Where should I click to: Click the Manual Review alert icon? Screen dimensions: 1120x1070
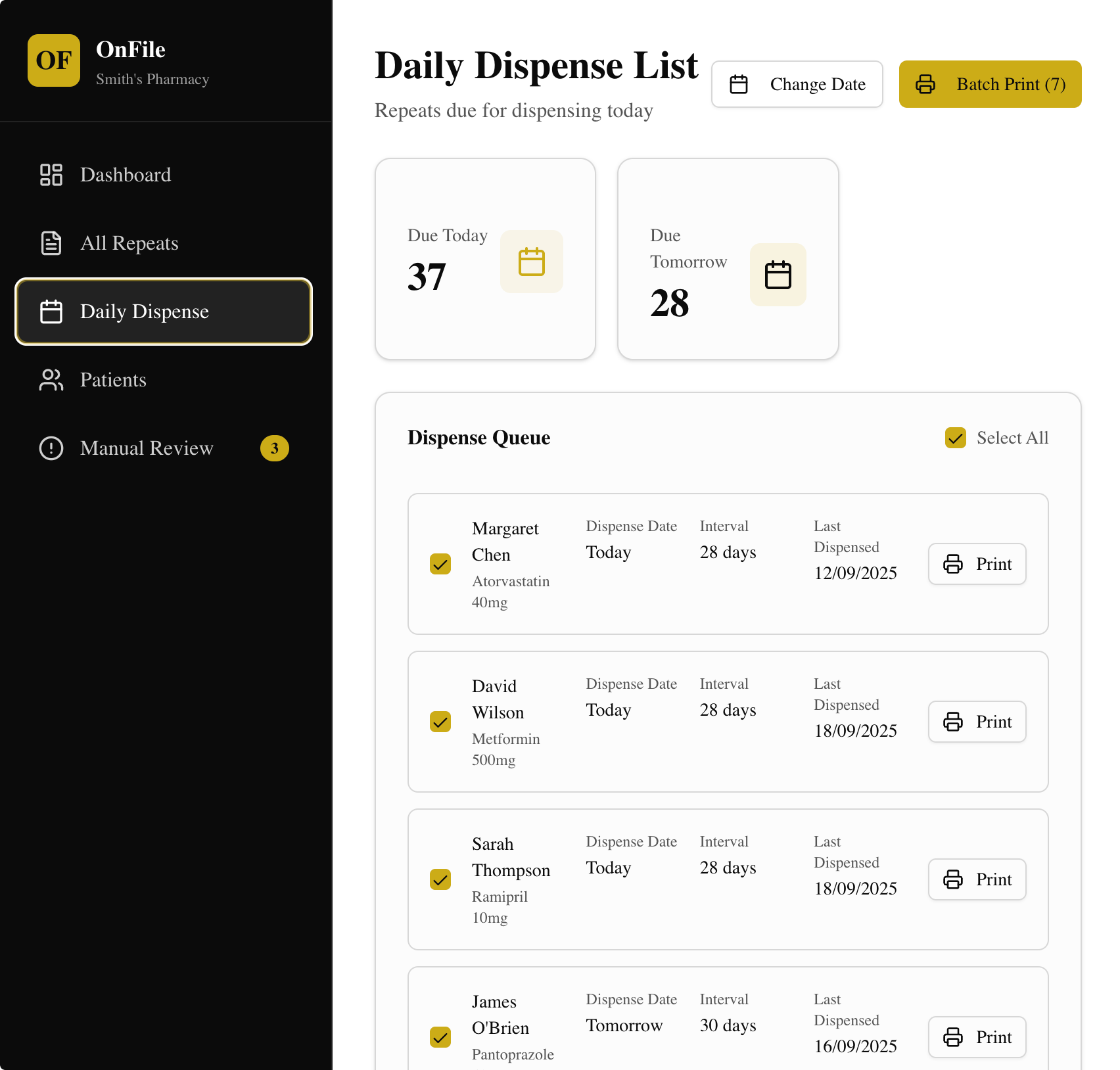pyautogui.click(x=51, y=448)
